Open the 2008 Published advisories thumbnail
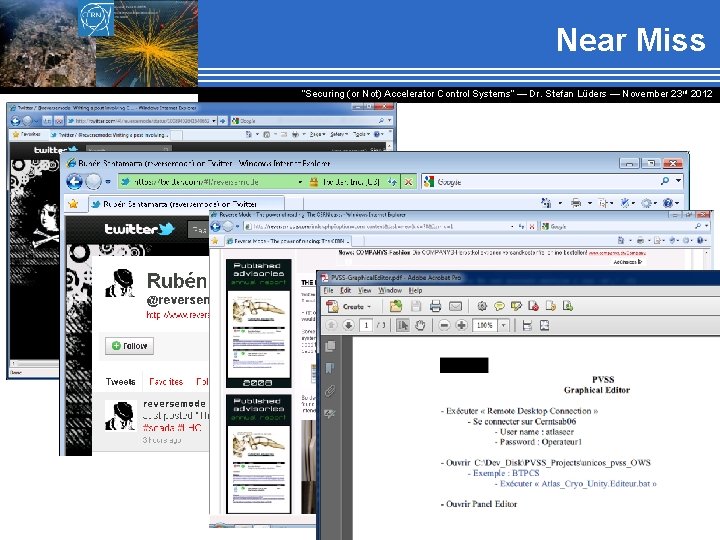 click(259, 323)
